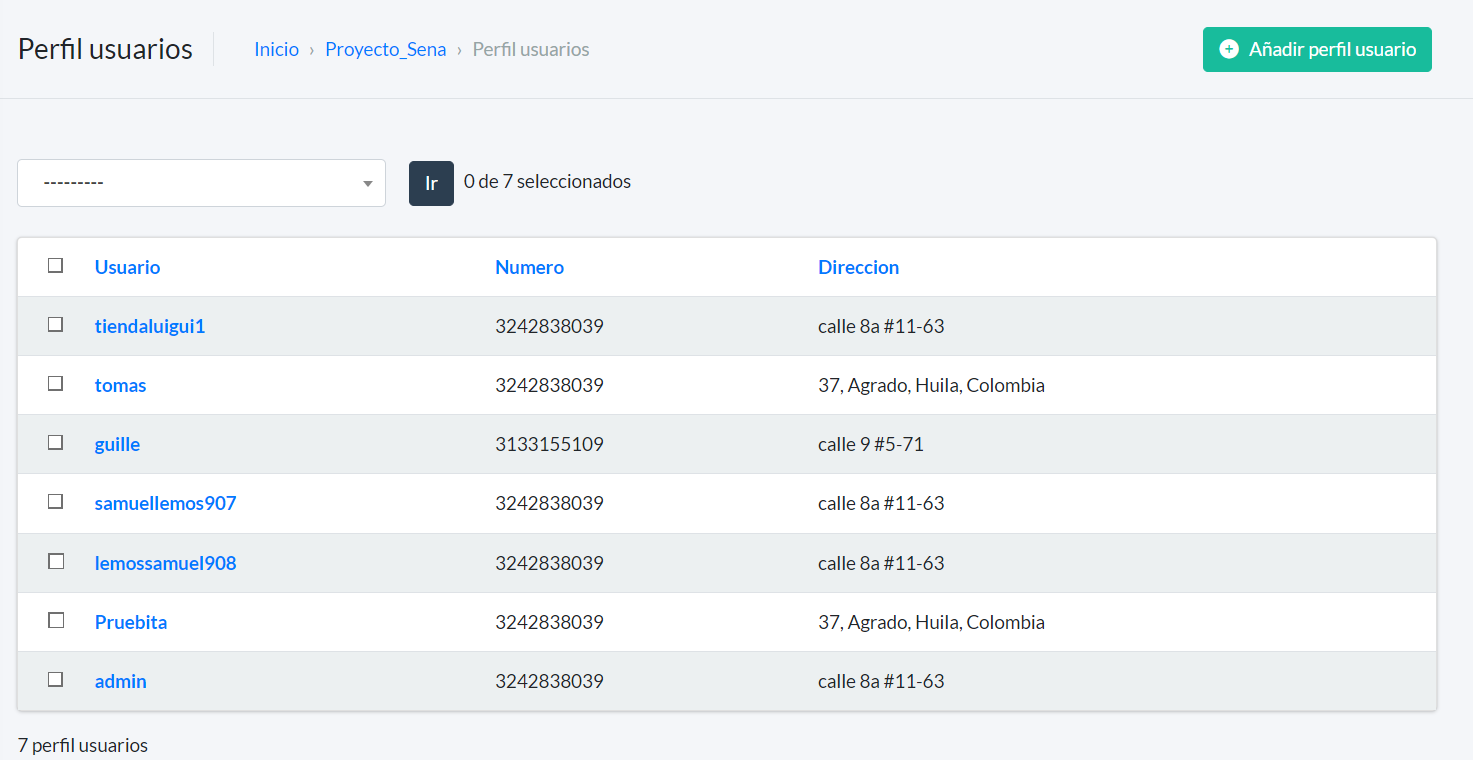This screenshot has height=760, width=1473.
Task: Sort by the Direccion column header
Action: click(858, 267)
